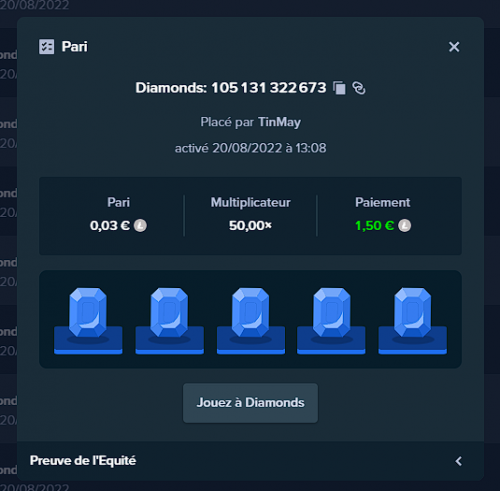Close the Pari dialog
The height and width of the screenshot is (491, 500).
454,47
